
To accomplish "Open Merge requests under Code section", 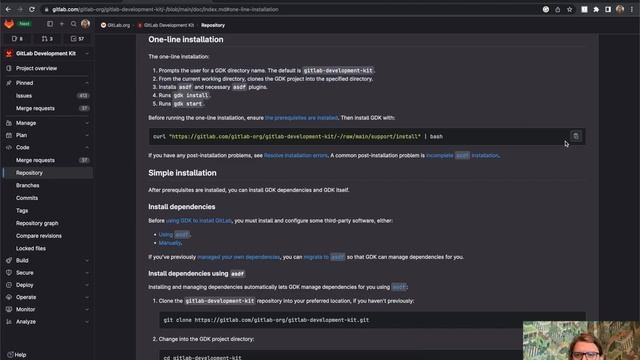I will [x=48, y=160].
